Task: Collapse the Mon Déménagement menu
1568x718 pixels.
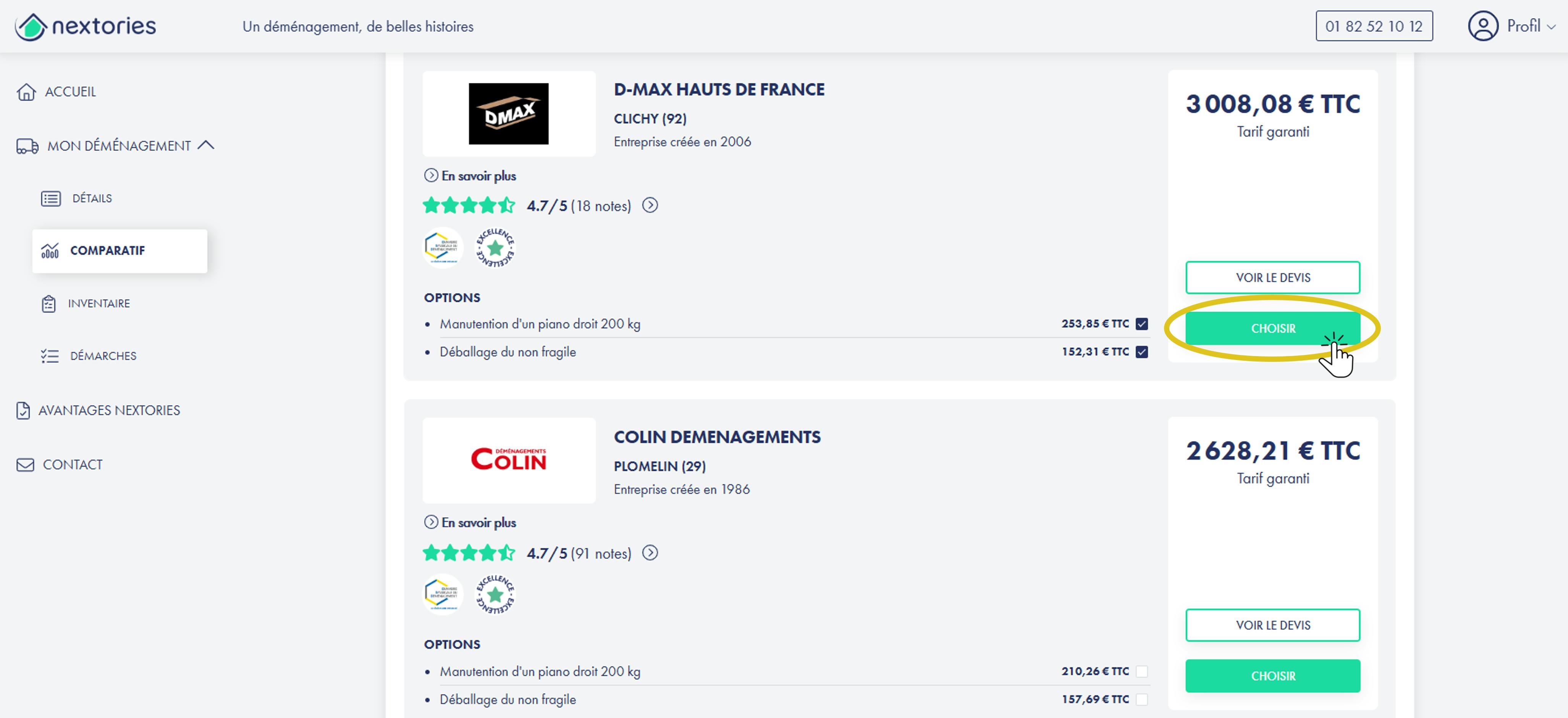Action: coord(206,145)
